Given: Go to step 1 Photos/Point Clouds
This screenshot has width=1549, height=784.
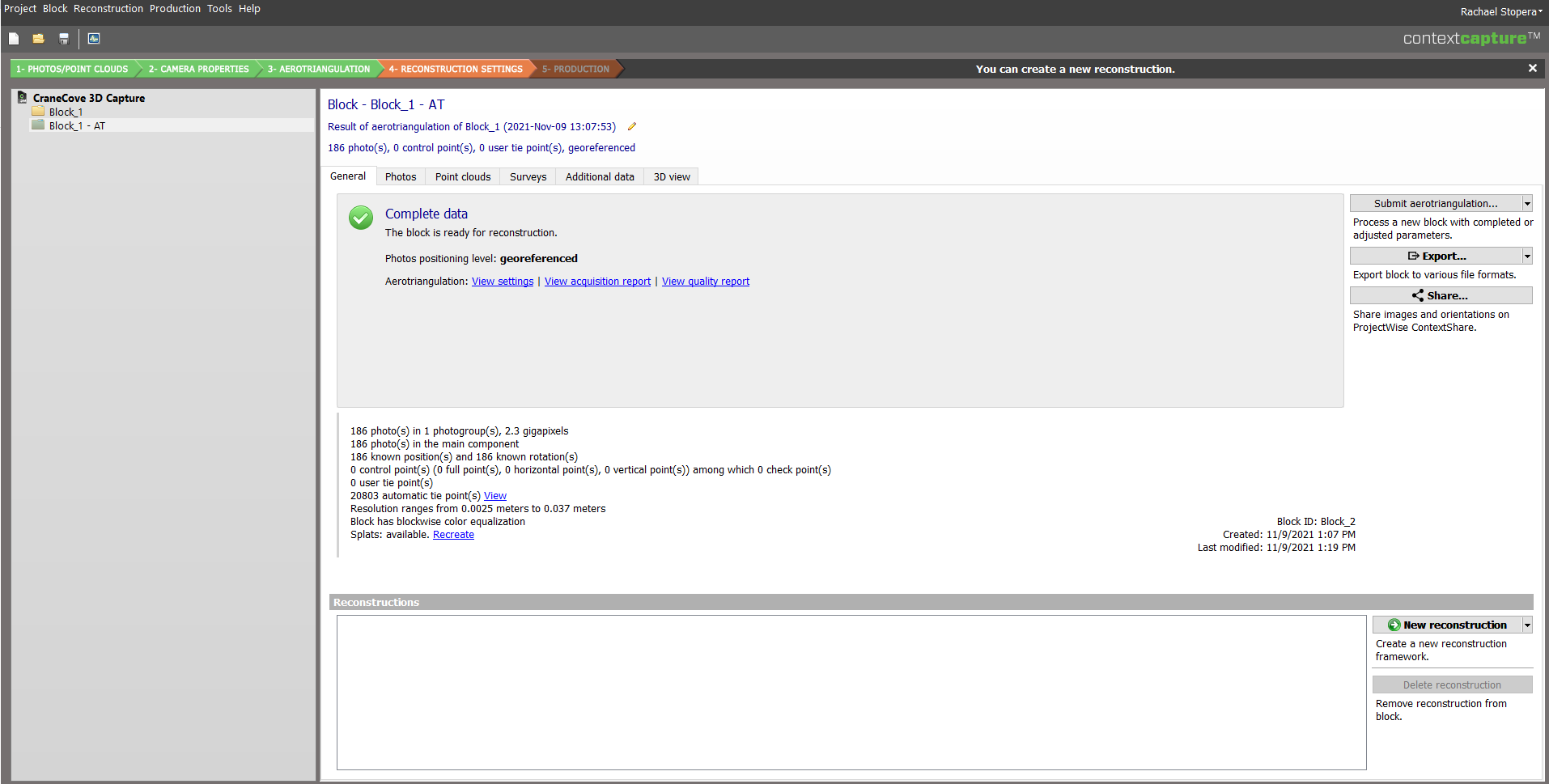Looking at the screenshot, I should 73,69.
